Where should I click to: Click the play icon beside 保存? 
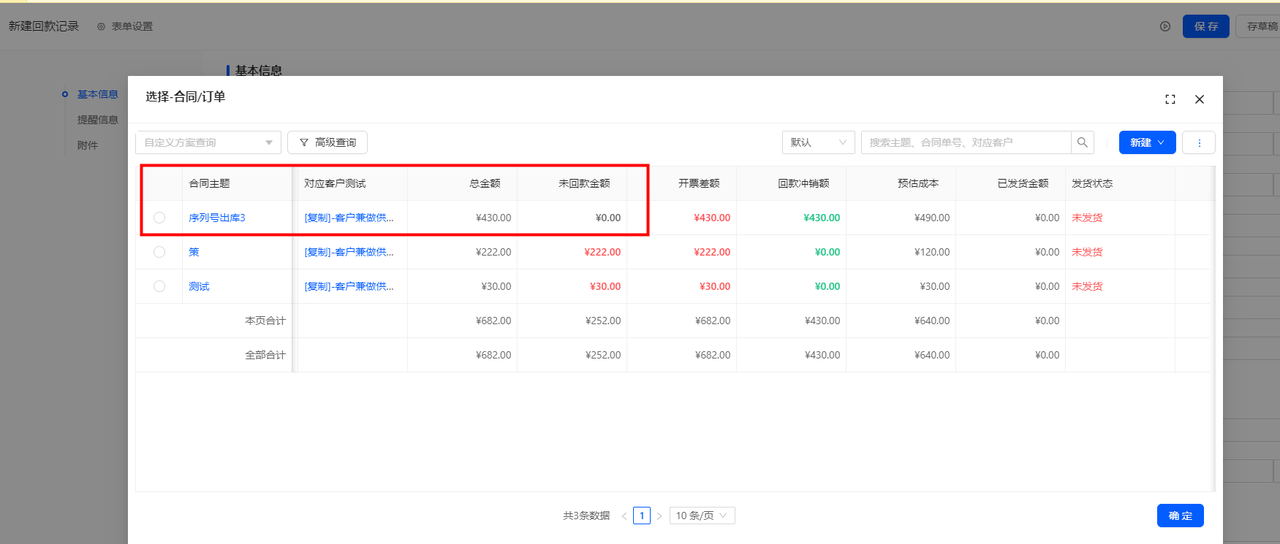coord(1165,26)
